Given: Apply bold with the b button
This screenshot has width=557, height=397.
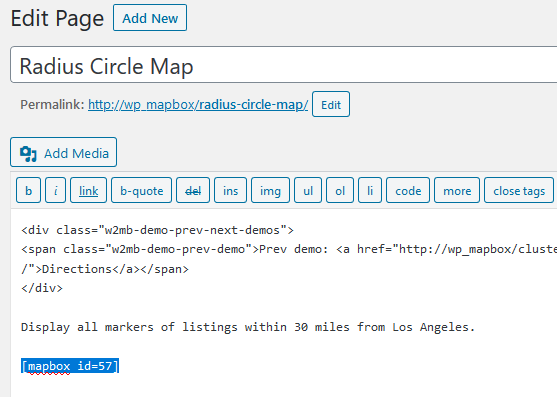Looking at the screenshot, I should tap(28, 191).
